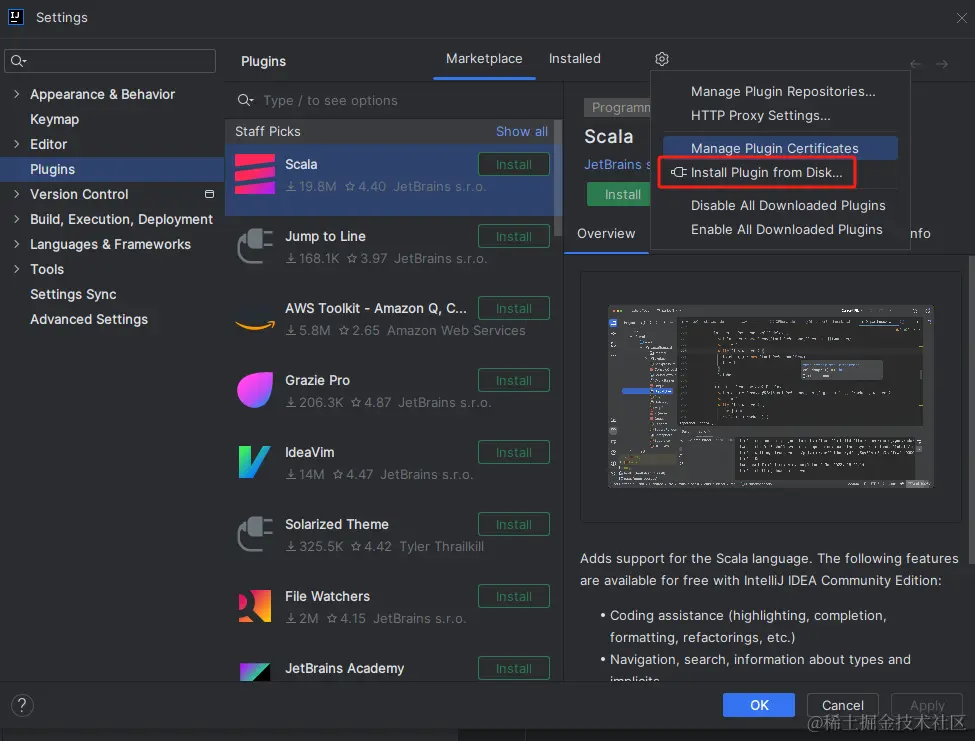Select the Solarized Theme plugin name
975x741 pixels.
[336, 524]
